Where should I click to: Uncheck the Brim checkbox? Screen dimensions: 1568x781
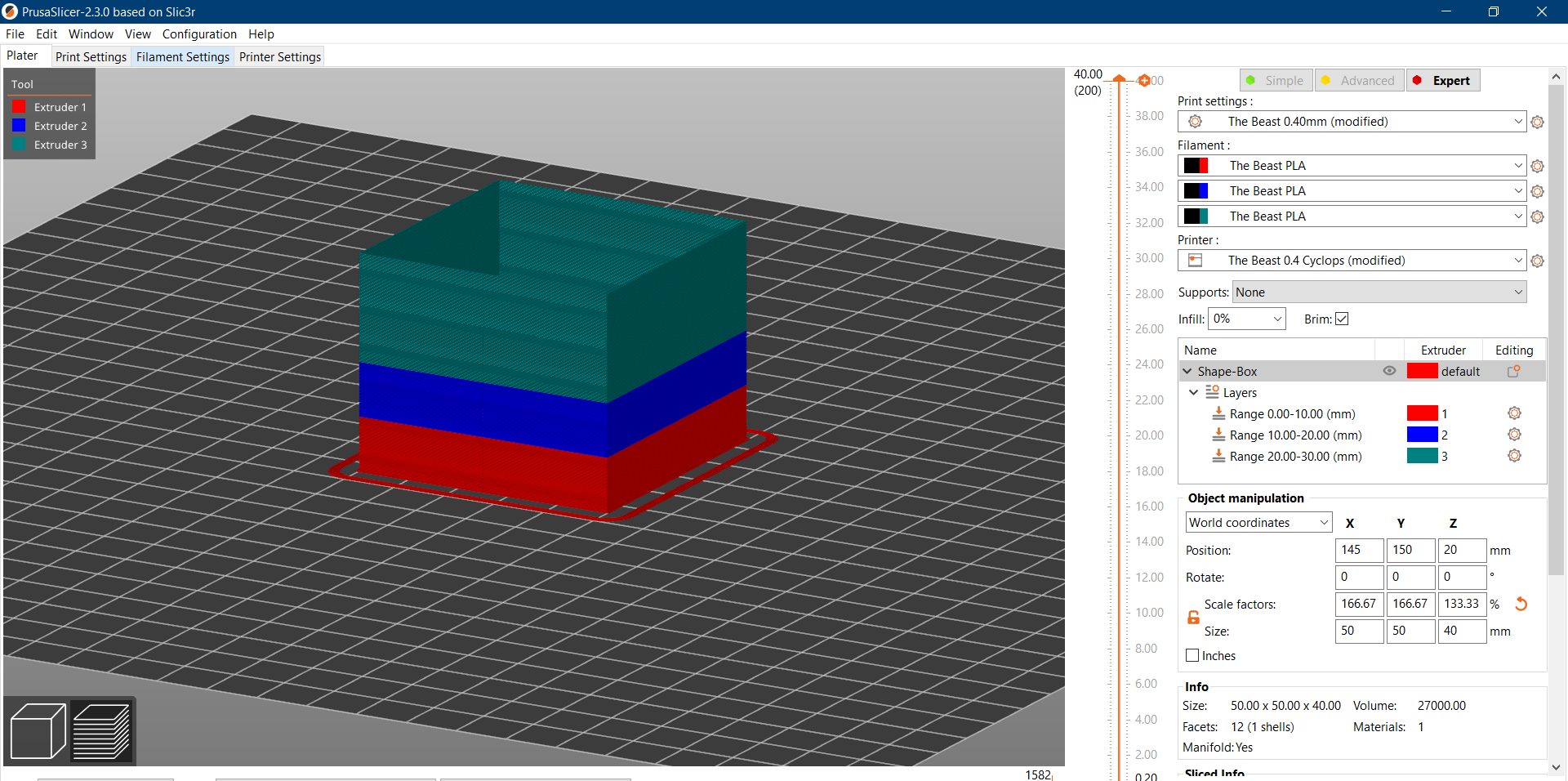tap(1342, 319)
